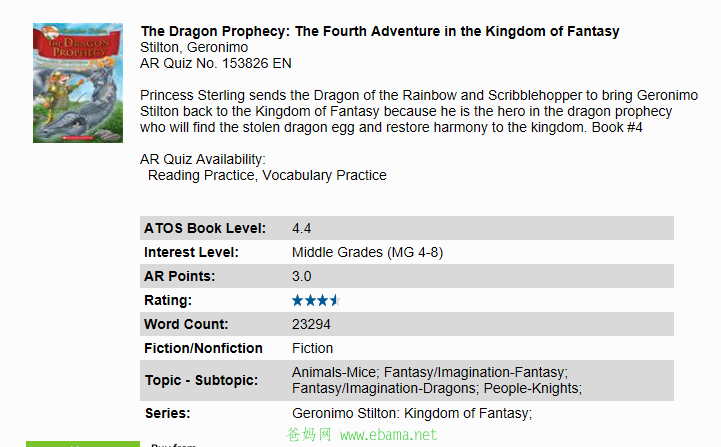Select Geronimo Stilton: Kingdom of Fantasy series
The height and width of the screenshot is (447, 721).
pos(412,413)
